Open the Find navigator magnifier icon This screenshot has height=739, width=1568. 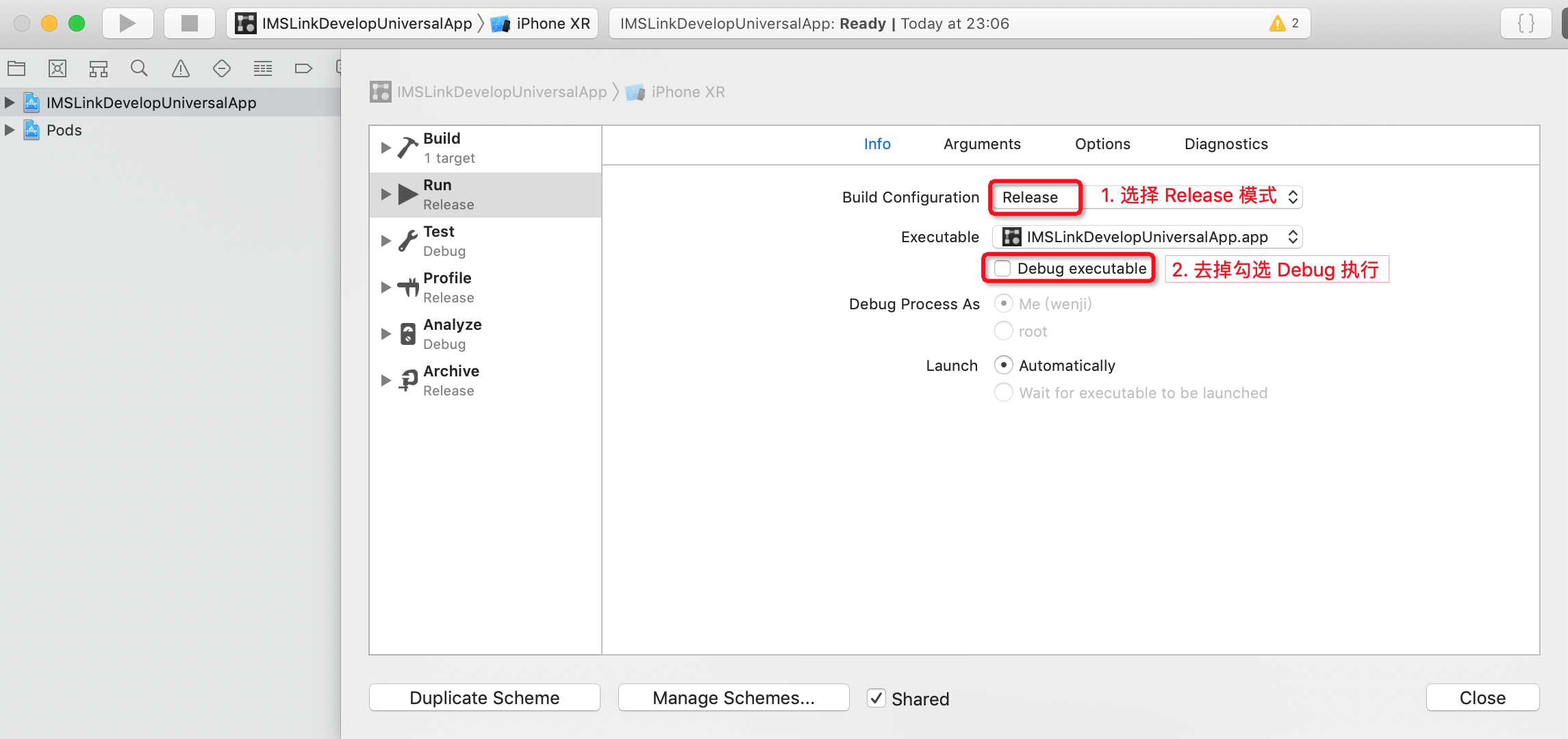(139, 68)
